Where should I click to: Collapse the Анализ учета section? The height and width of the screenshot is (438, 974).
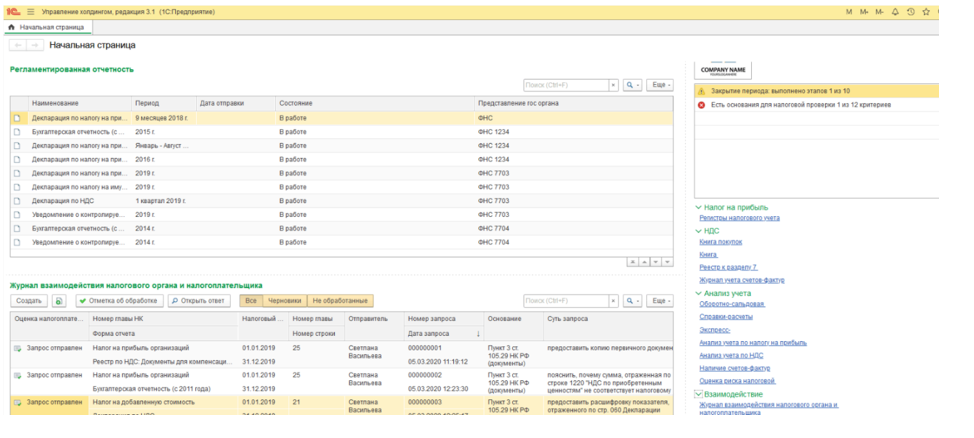coord(698,293)
